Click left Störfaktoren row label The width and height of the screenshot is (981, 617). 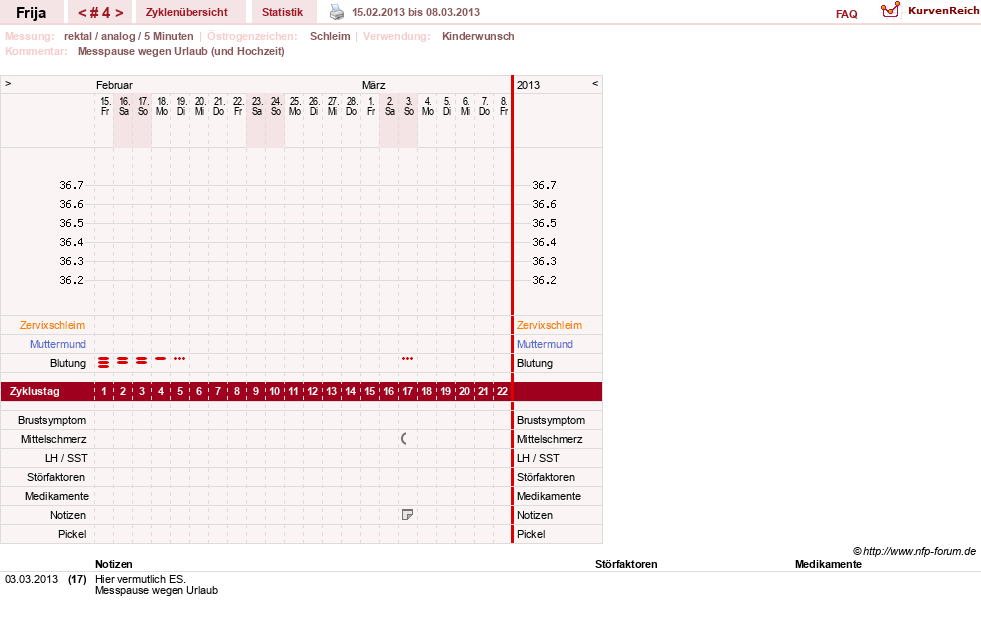56,477
